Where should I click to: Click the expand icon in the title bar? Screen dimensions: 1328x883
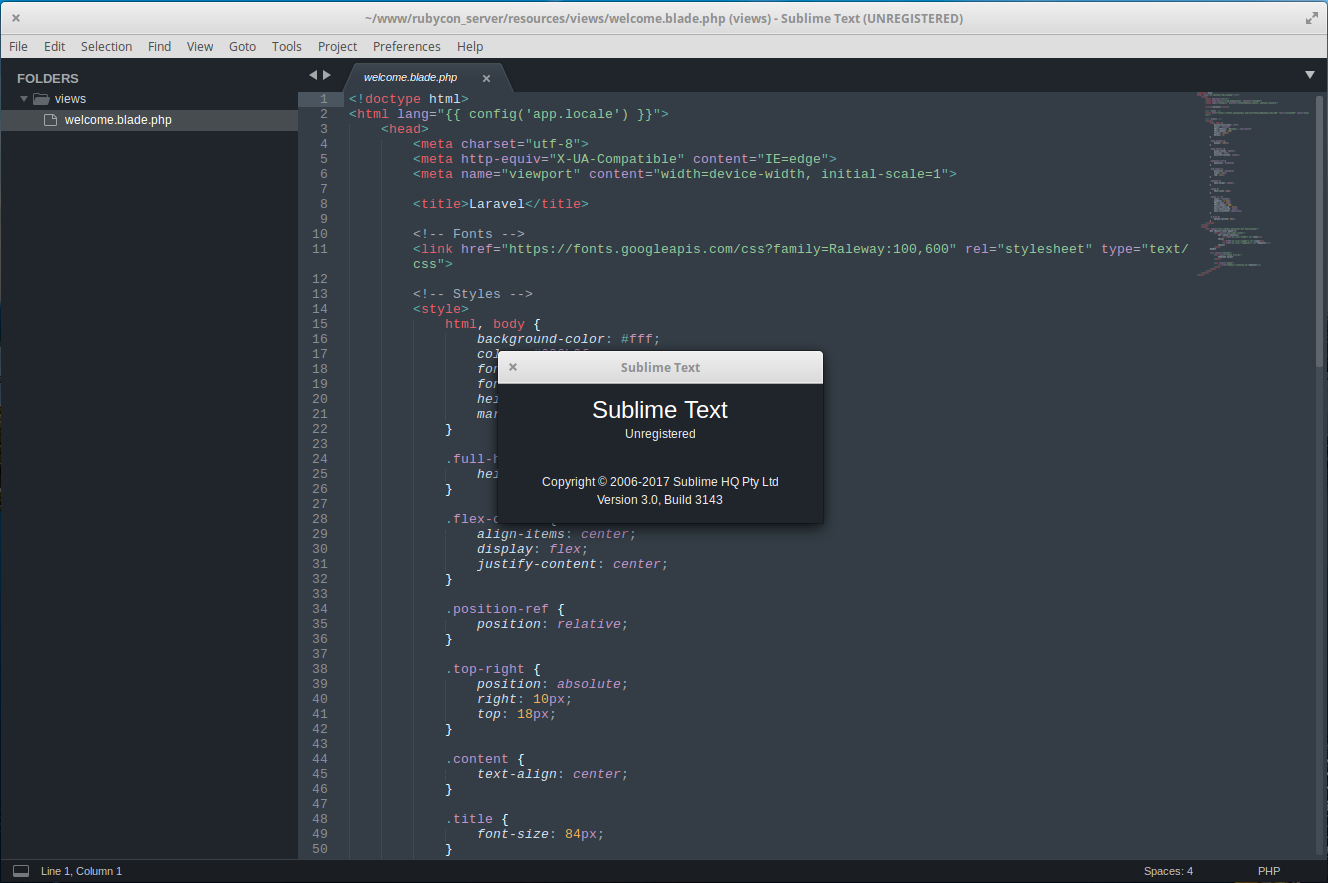[1311, 17]
